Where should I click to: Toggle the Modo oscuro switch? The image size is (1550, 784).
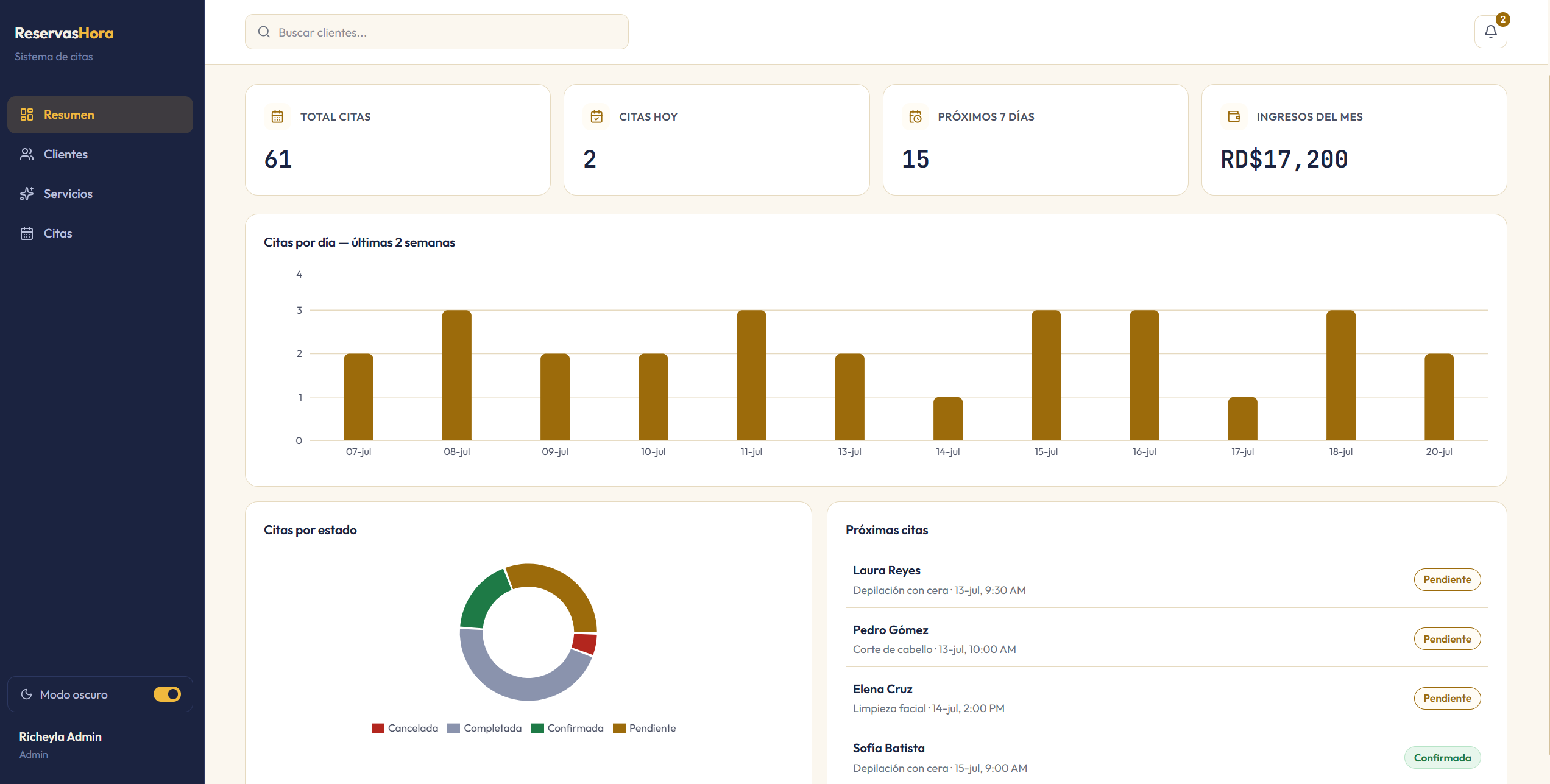(x=167, y=694)
